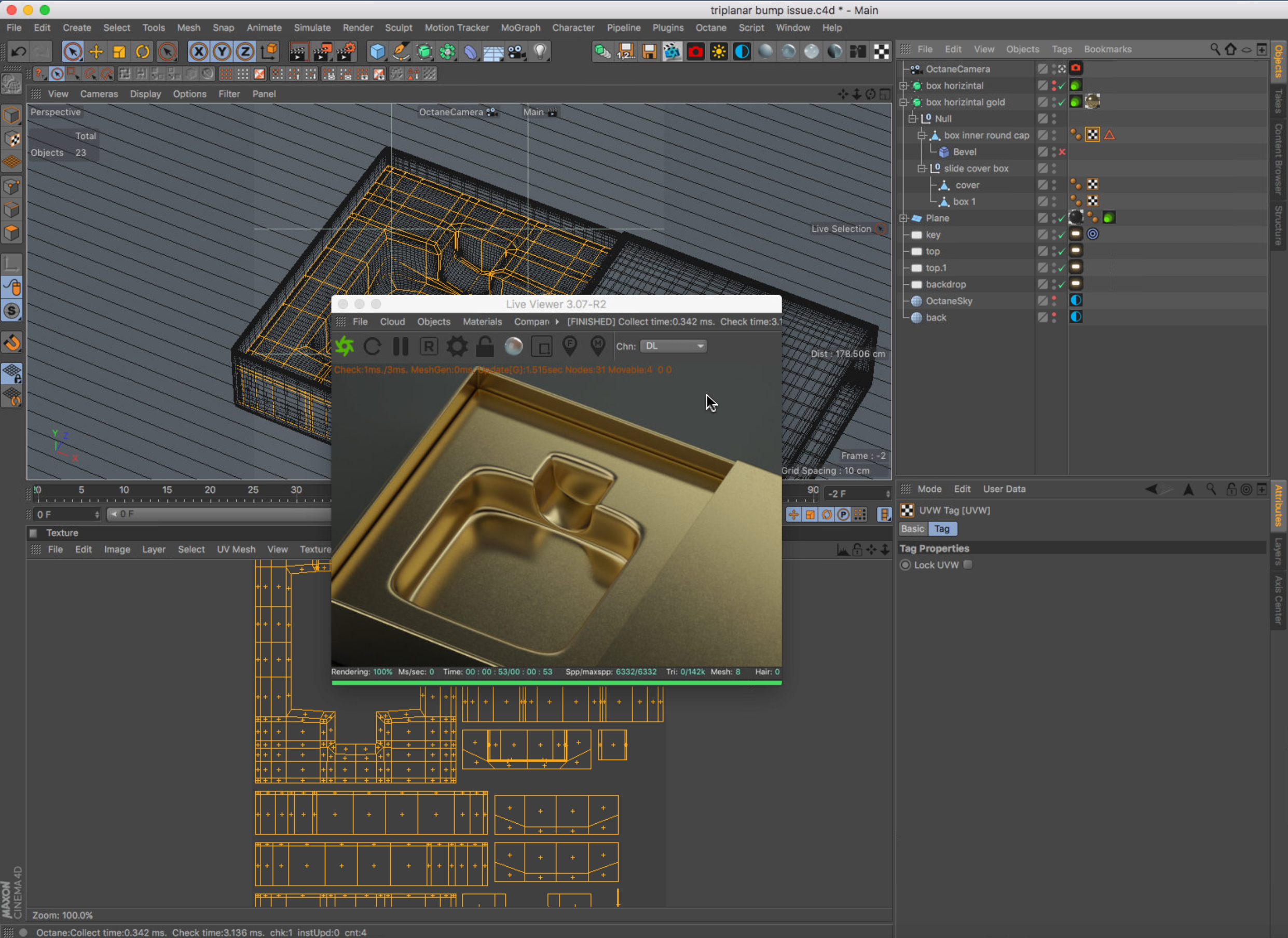Click the Undo arrow icon
1288x938 pixels.
point(19,52)
